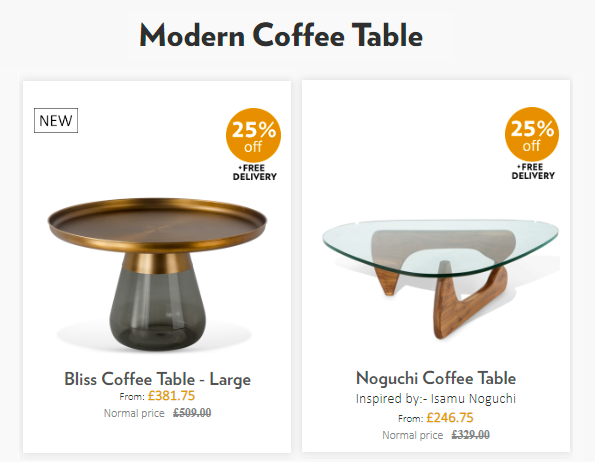595x462 pixels.
Task: Select the £381.75 sale price
Action: 171,396
